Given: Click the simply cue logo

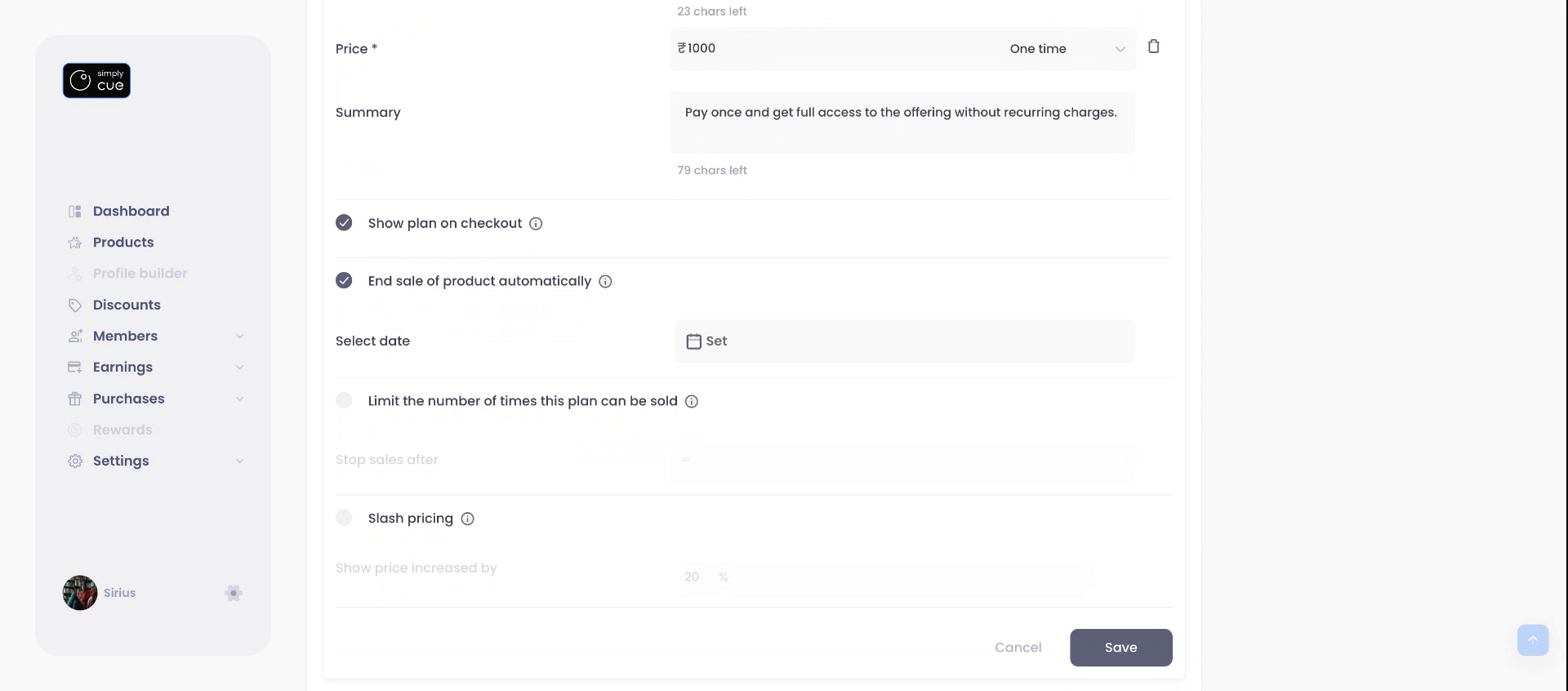Looking at the screenshot, I should tap(96, 81).
